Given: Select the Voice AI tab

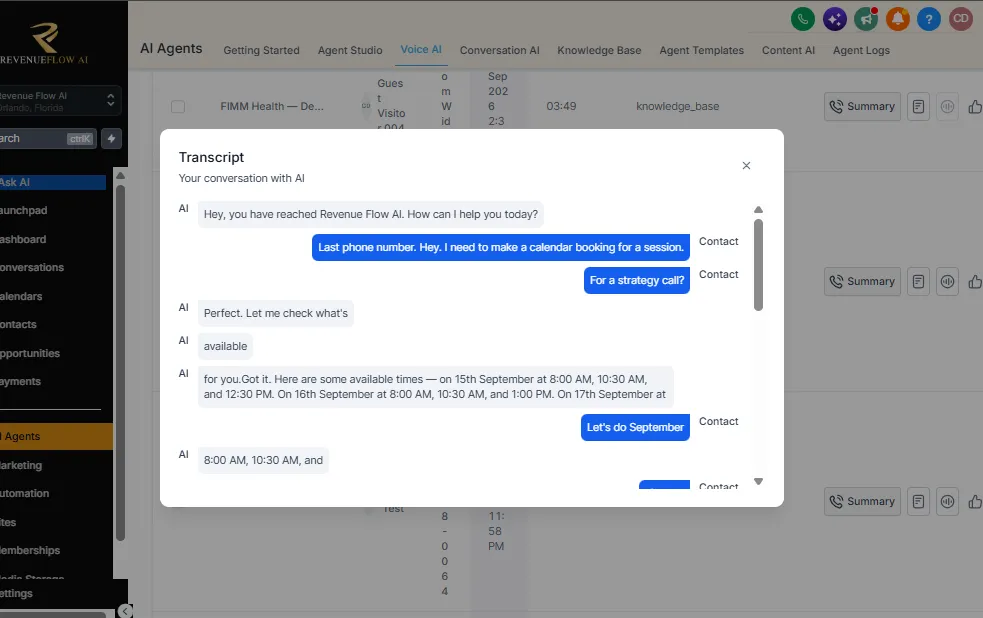Looking at the screenshot, I should point(421,50).
